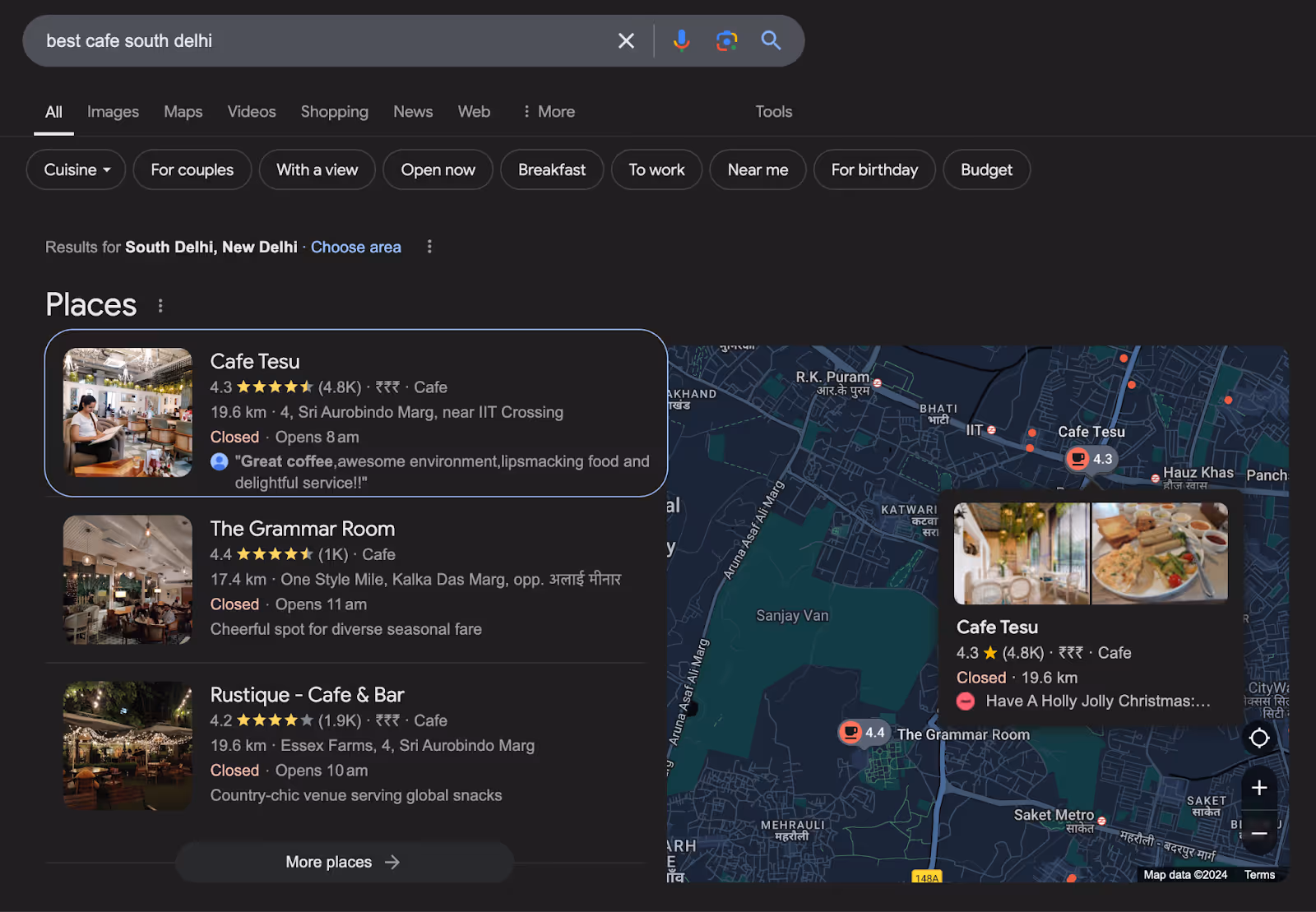1316x912 pixels.
Task: Open the three-dot menu beside Places heading
Action: pos(160,306)
